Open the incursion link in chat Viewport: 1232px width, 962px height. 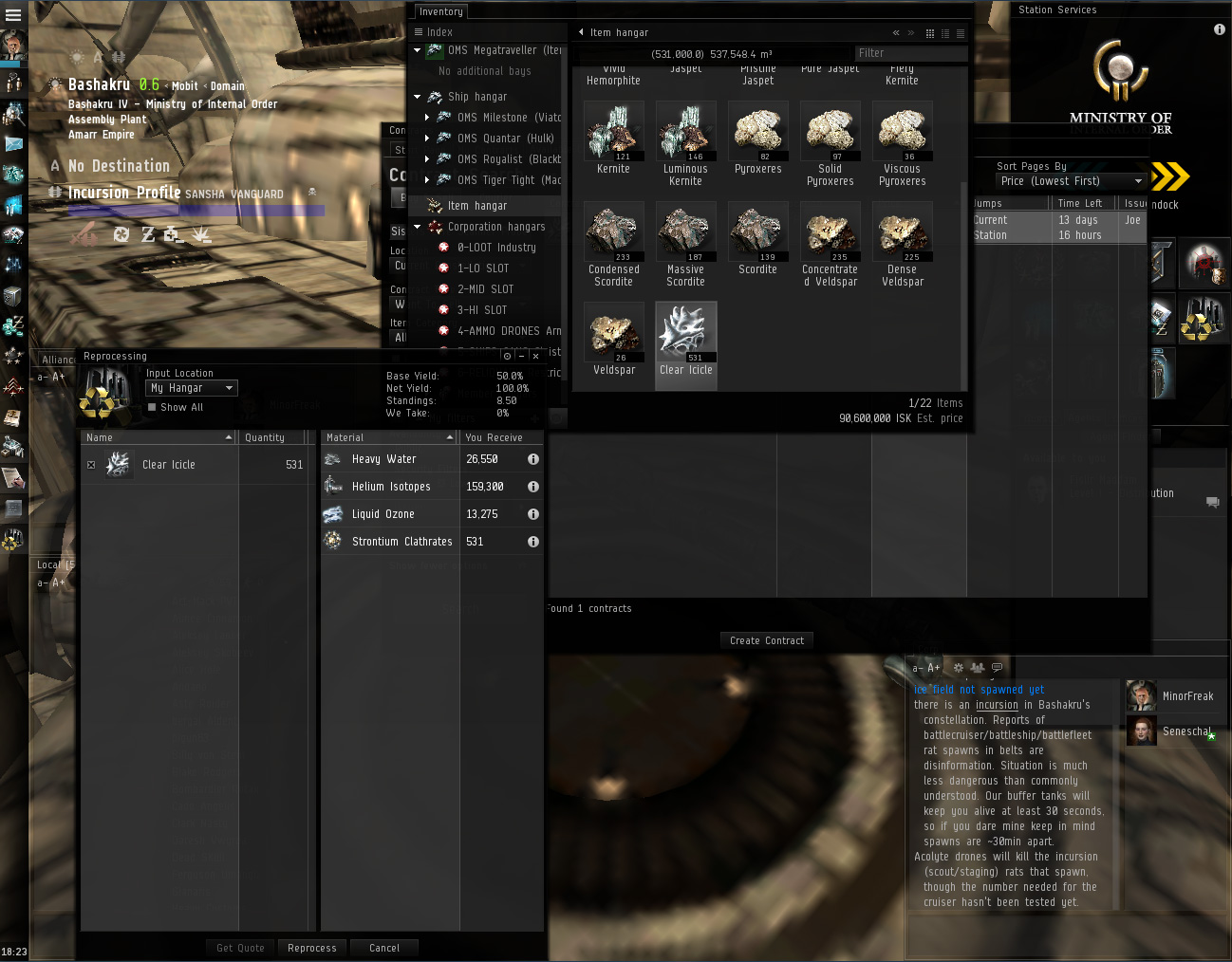(997, 705)
